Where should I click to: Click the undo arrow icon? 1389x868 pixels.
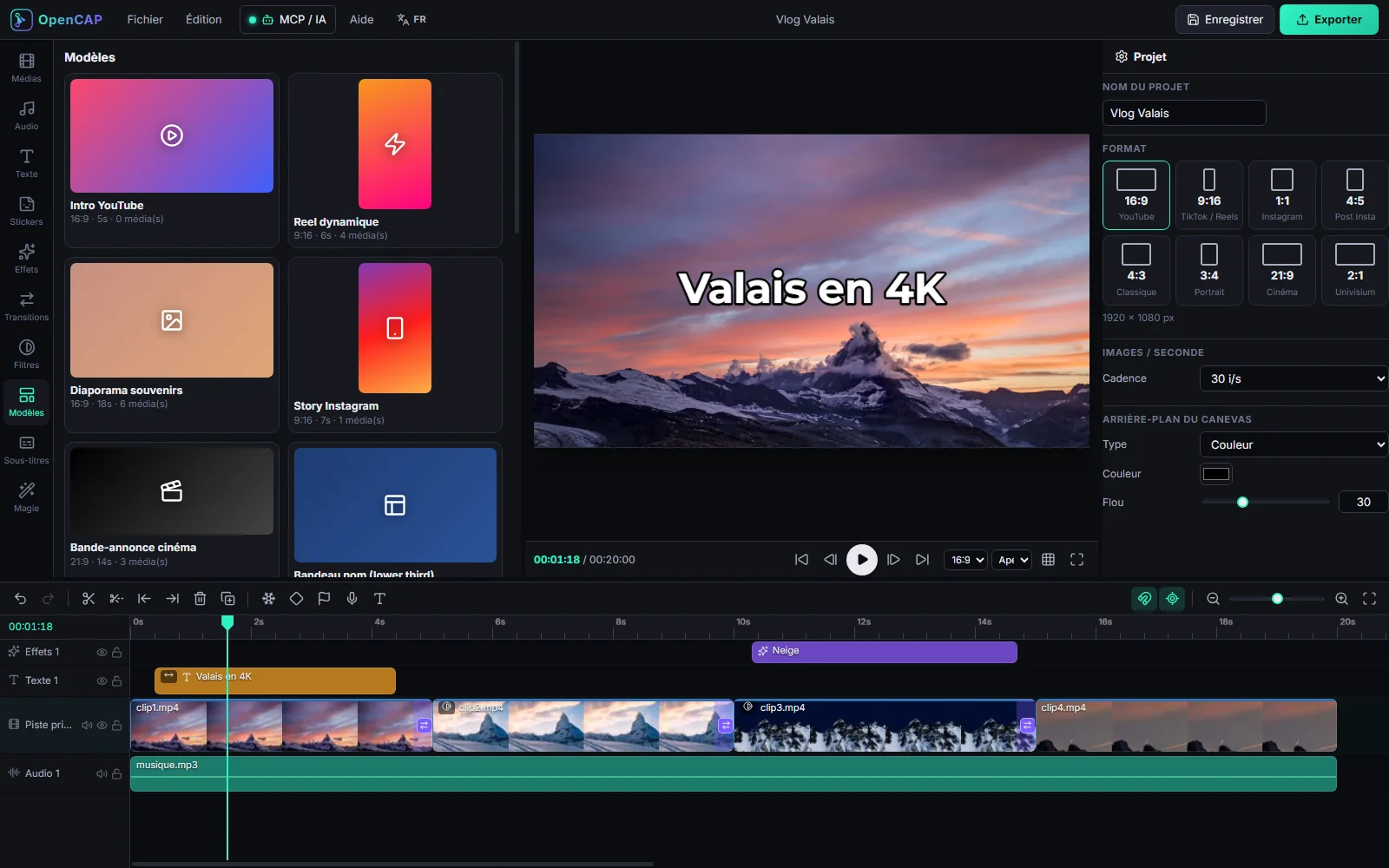click(x=20, y=598)
